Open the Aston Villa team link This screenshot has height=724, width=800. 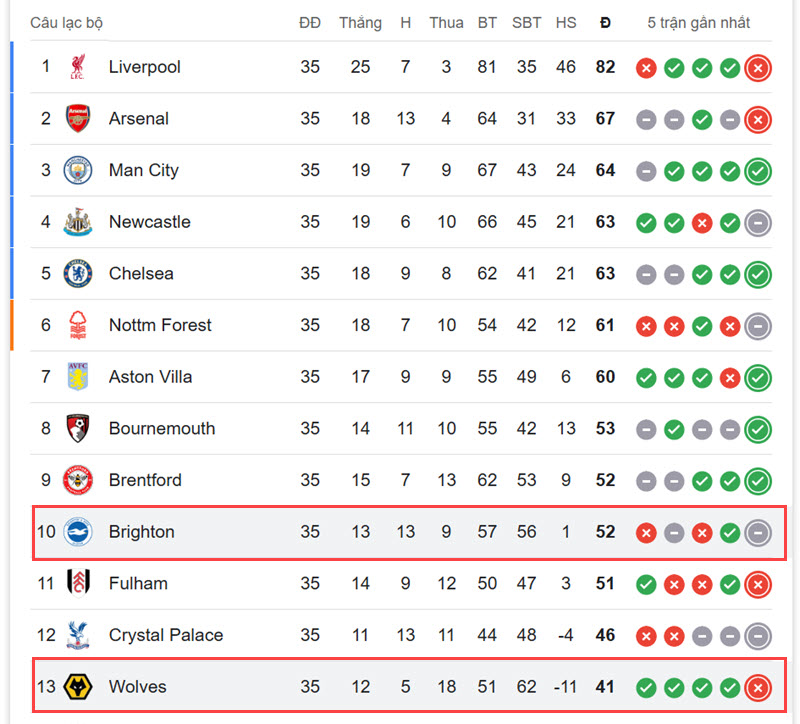coord(151,377)
